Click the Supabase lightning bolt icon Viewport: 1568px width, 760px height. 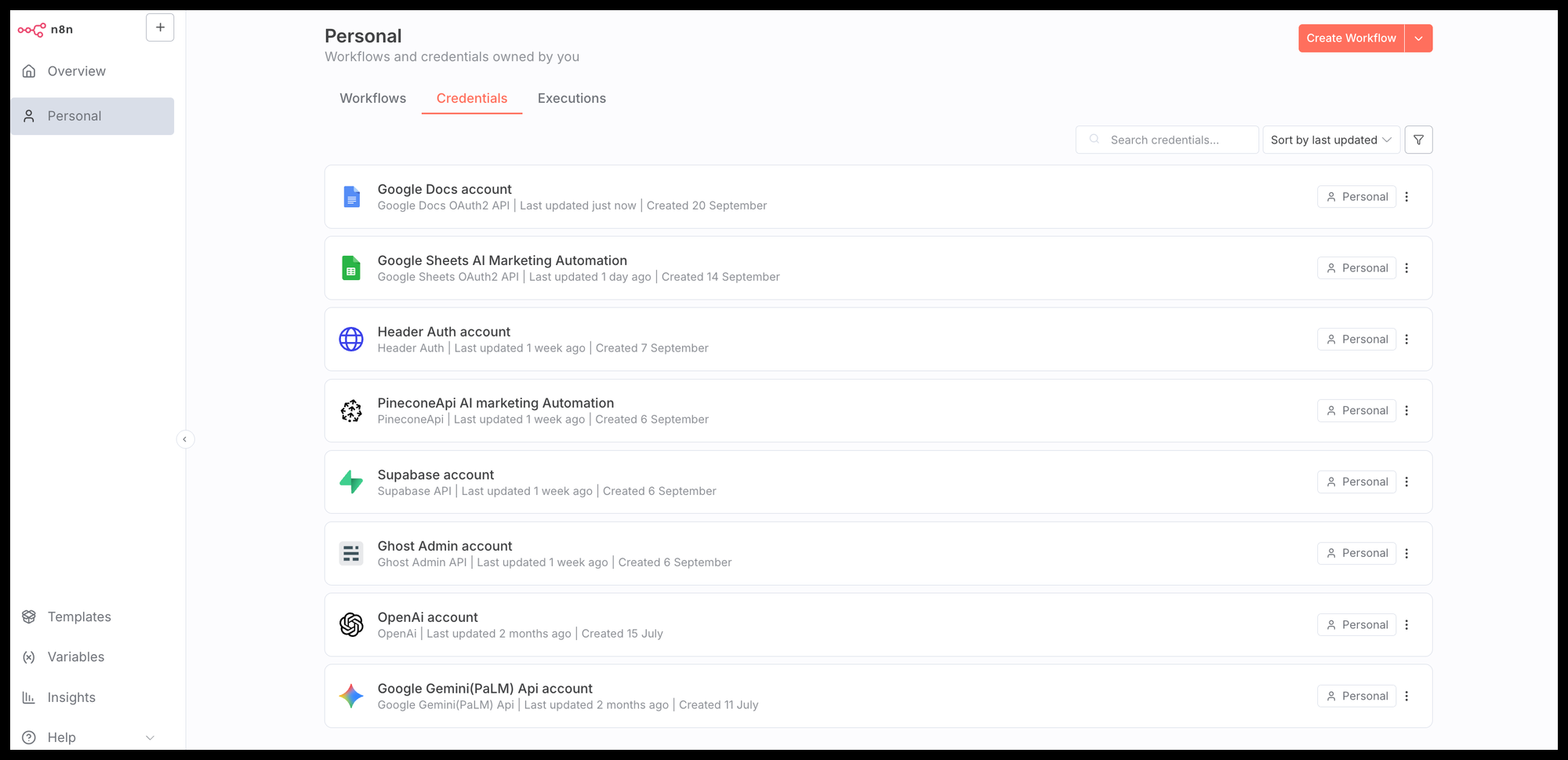pyautogui.click(x=351, y=482)
